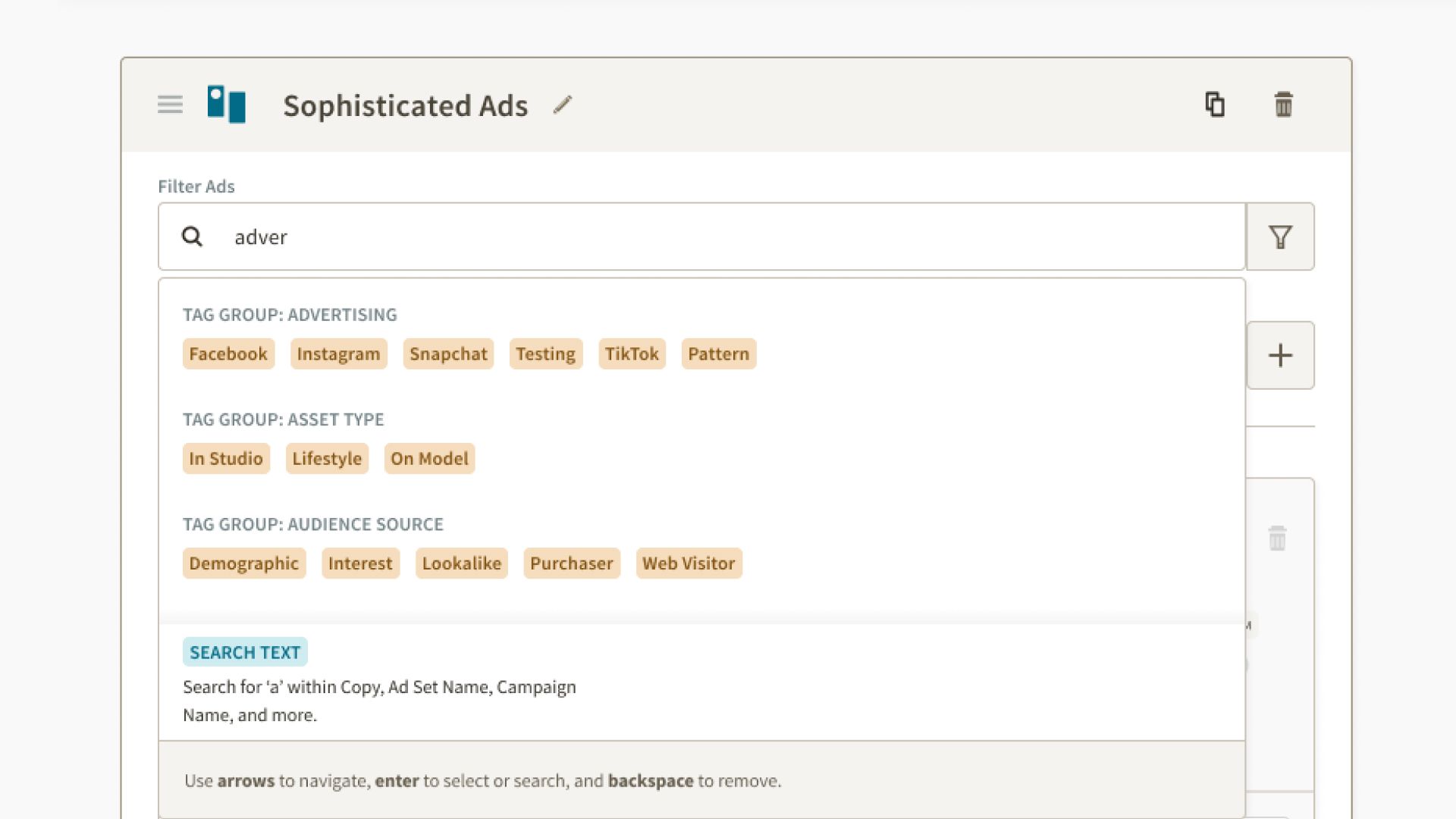Pick the Lookalike audience source tag

coord(461,563)
